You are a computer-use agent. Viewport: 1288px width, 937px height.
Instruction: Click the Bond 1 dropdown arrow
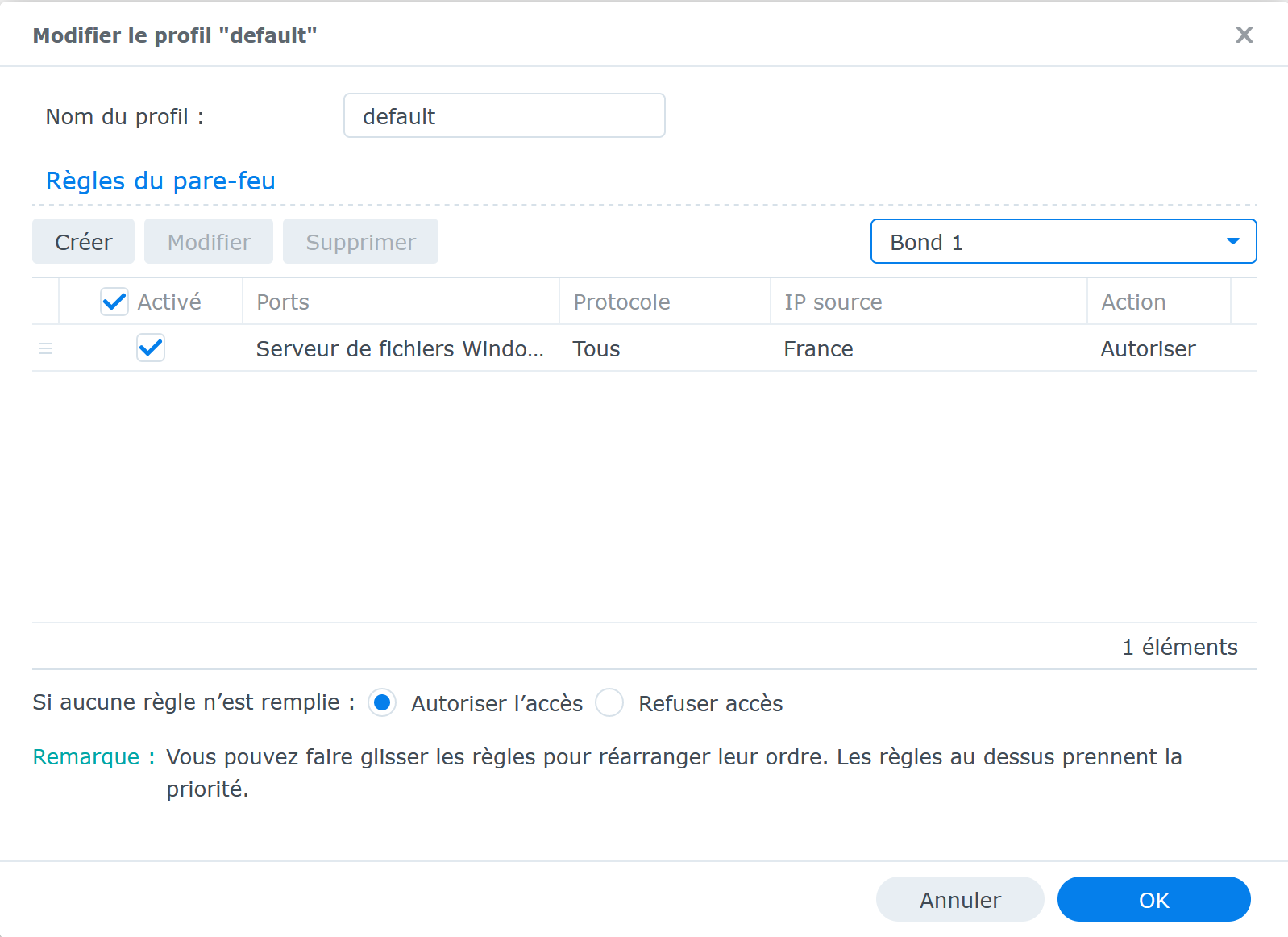click(x=1232, y=242)
